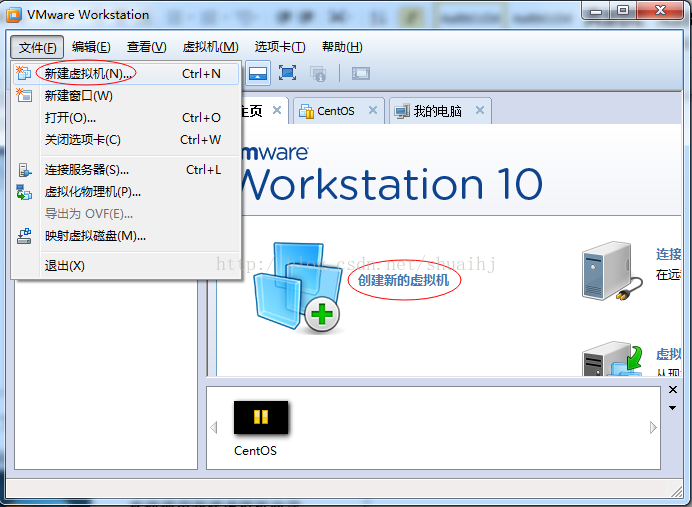Close the CentOS tab
Viewport: 692px width, 507px height.
tap(373, 110)
